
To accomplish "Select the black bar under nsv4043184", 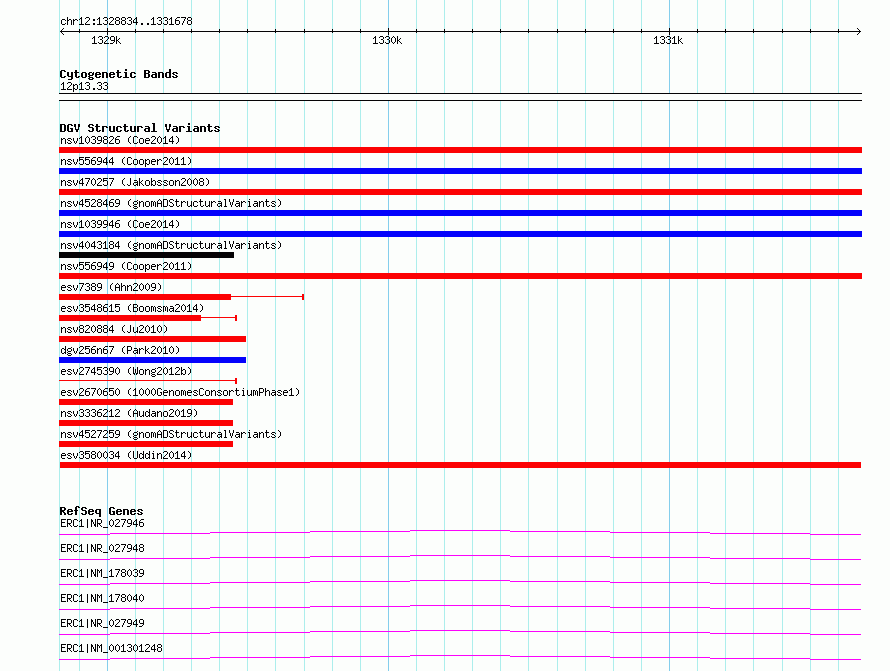I will tap(146, 255).
